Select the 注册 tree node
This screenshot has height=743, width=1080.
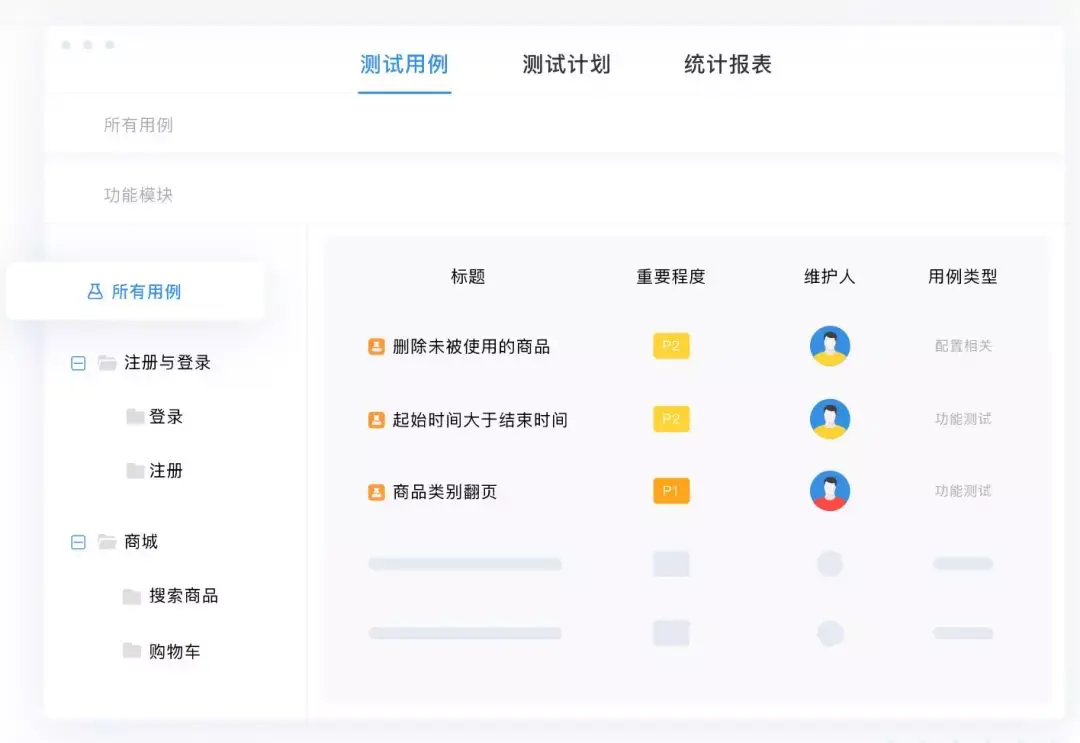click(x=166, y=470)
